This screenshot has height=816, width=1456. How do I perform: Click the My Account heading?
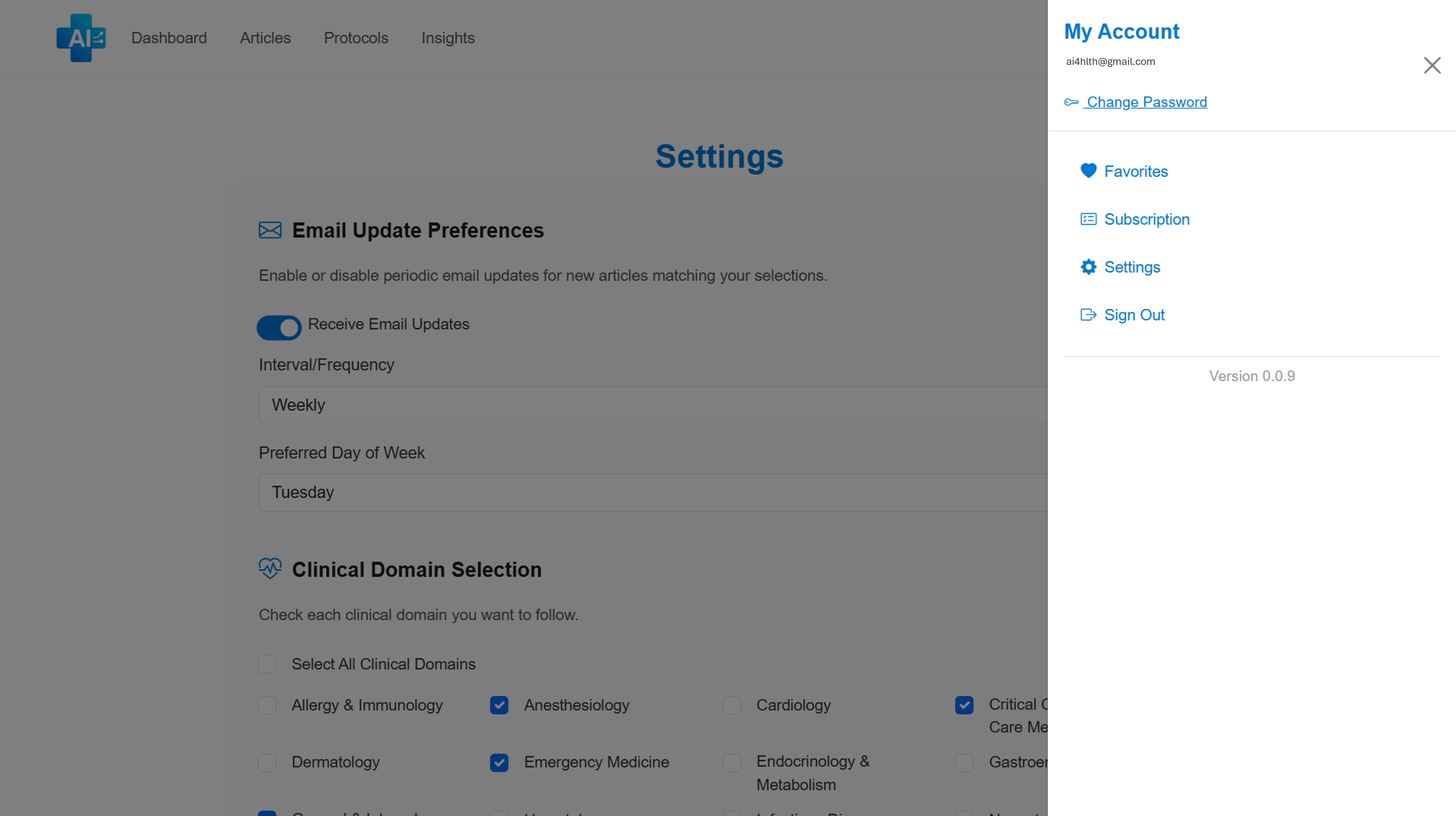tap(1122, 32)
